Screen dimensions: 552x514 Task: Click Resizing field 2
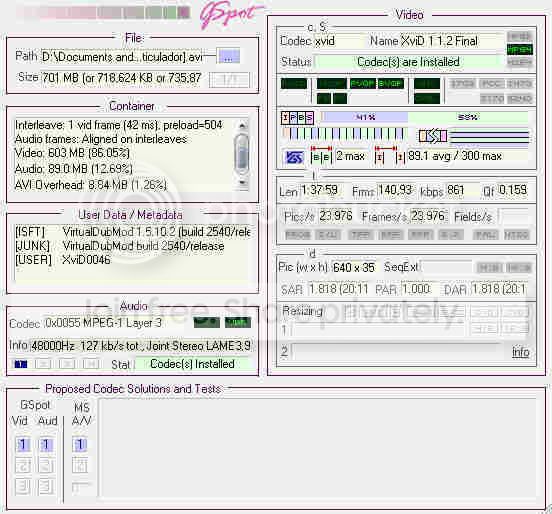pyautogui.click(x=396, y=351)
